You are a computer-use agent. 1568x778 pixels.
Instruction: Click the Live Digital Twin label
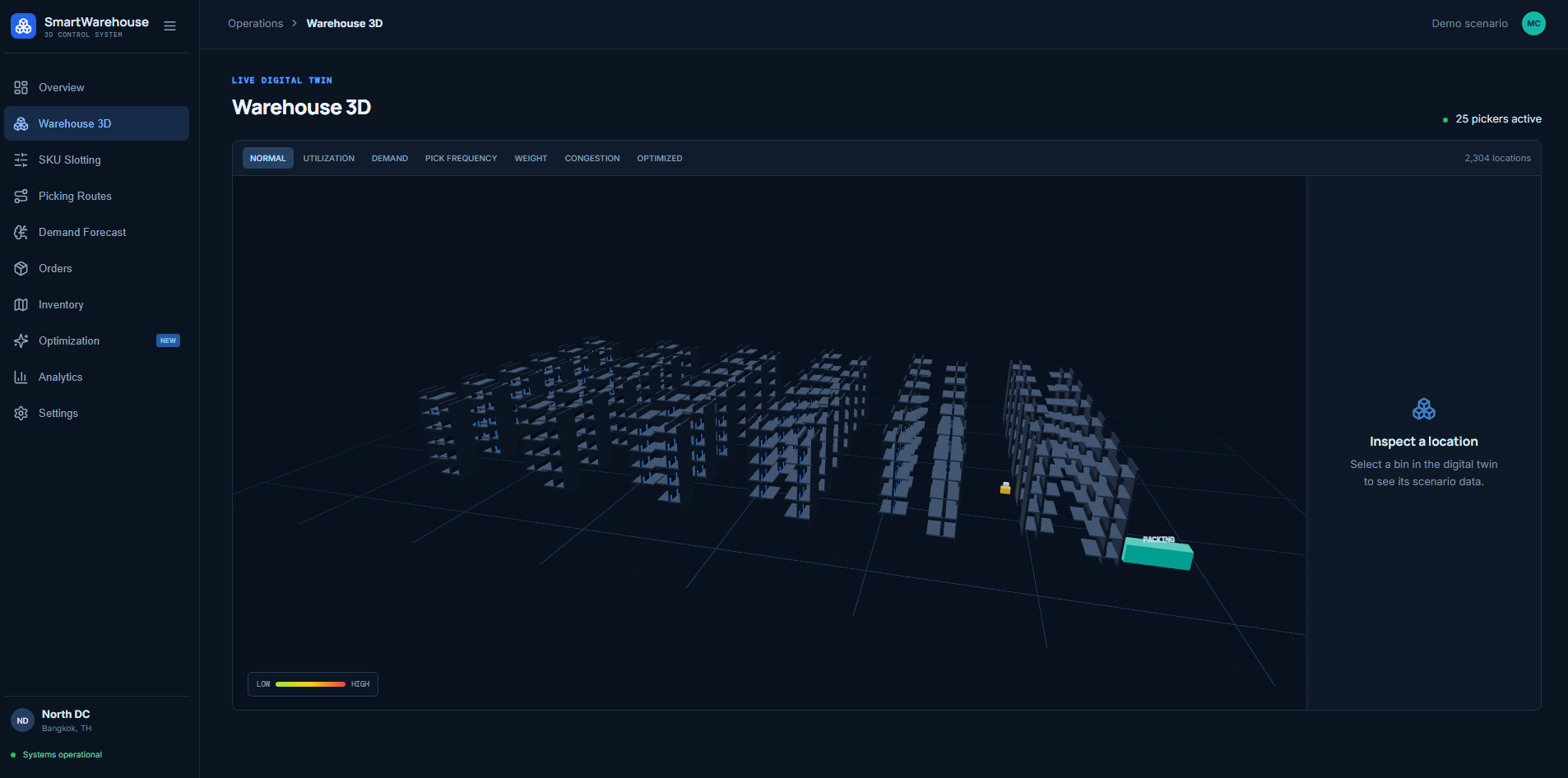(x=282, y=81)
